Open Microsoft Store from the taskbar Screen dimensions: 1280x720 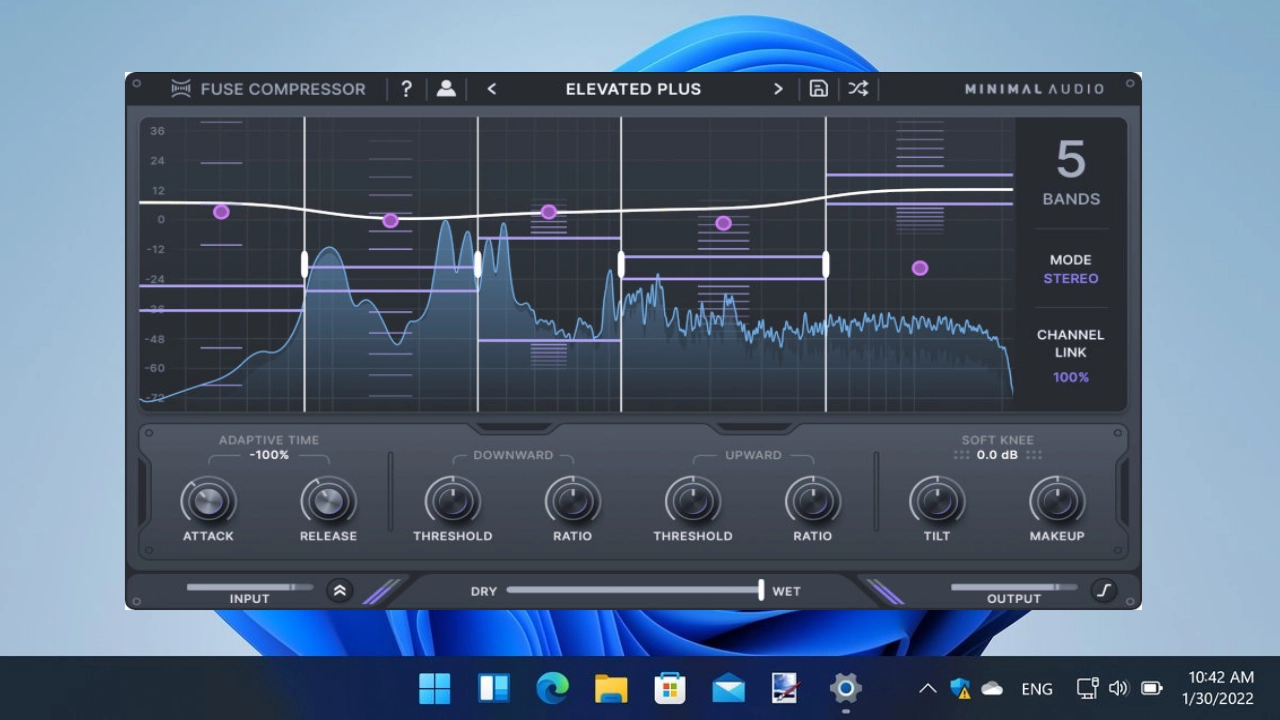point(670,688)
